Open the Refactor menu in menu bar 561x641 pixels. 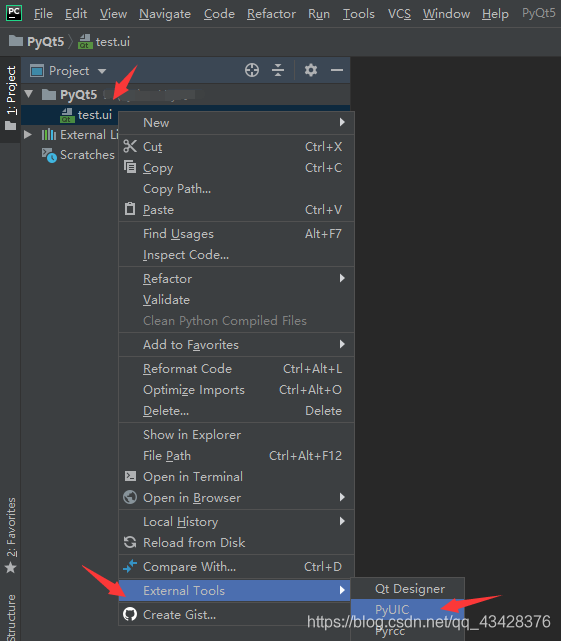point(271,14)
